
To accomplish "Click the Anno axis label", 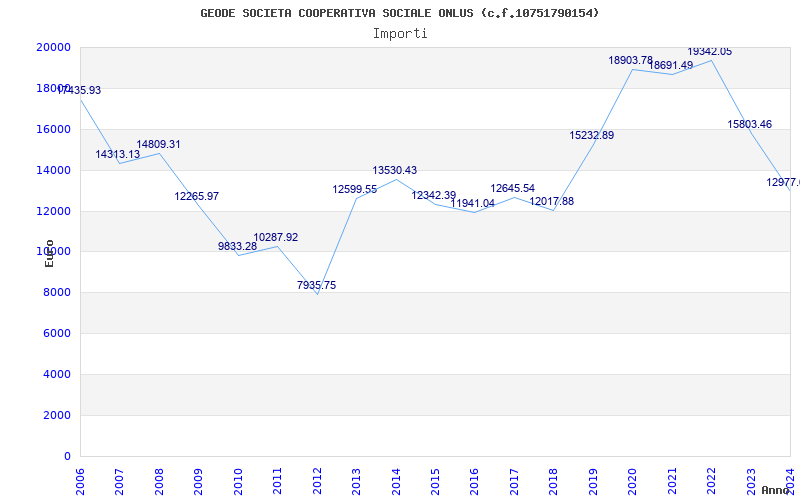I will pyautogui.click(x=775, y=490).
